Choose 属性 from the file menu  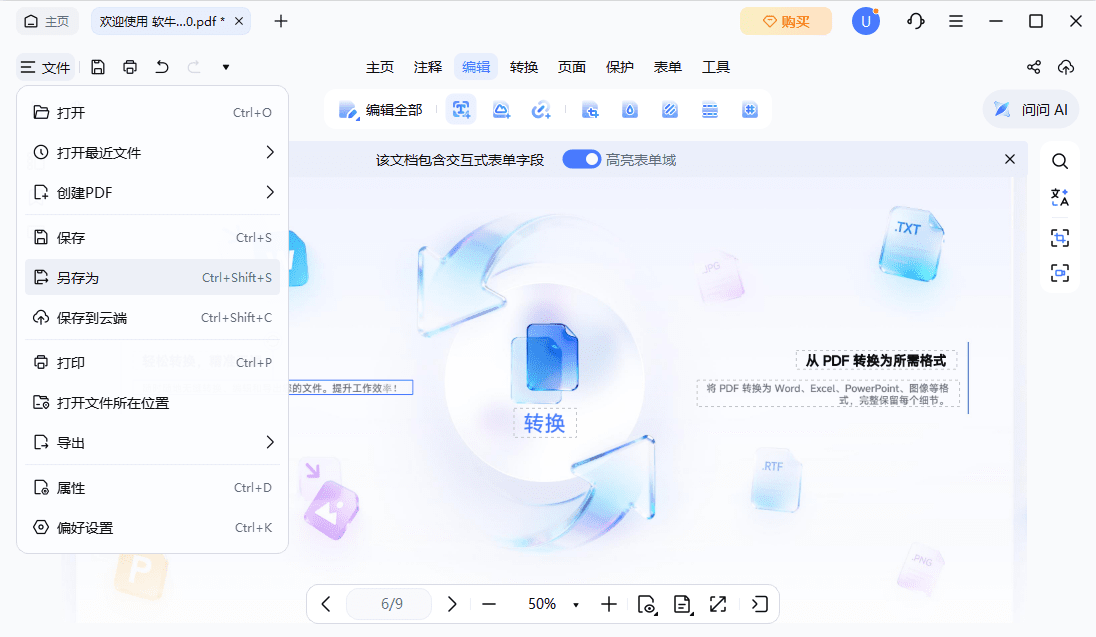(152, 487)
